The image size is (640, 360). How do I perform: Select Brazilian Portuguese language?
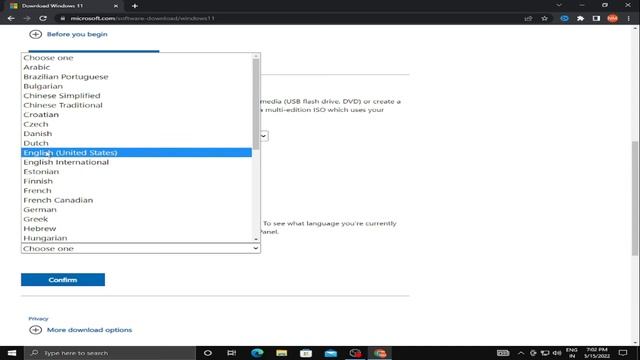pos(136,77)
